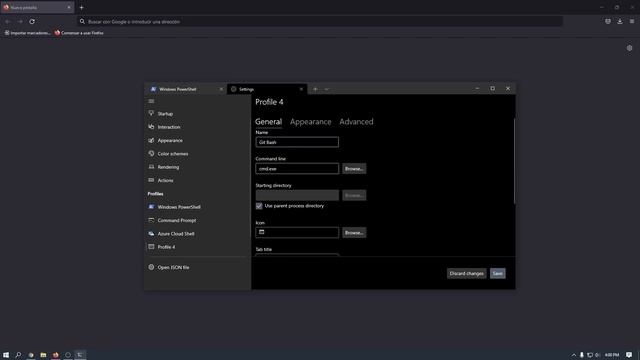640x360 pixels.
Task: Click the Command line field with cmd.exe
Action: pyautogui.click(x=297, y=169)
